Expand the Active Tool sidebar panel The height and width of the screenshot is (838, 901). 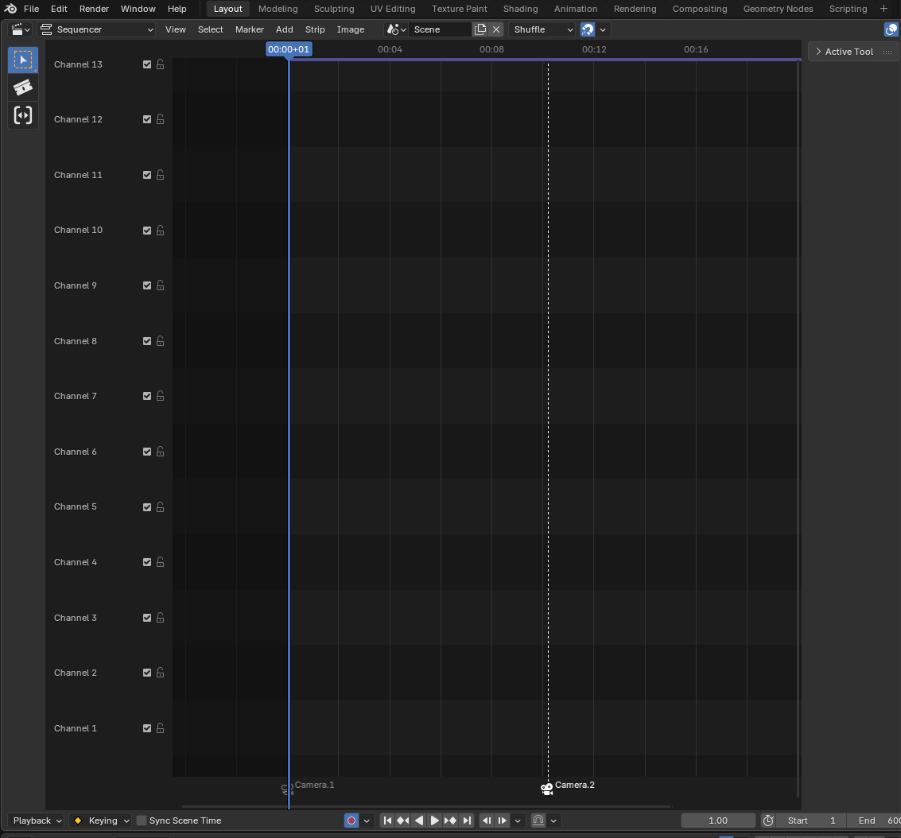[x=849, y=51]
